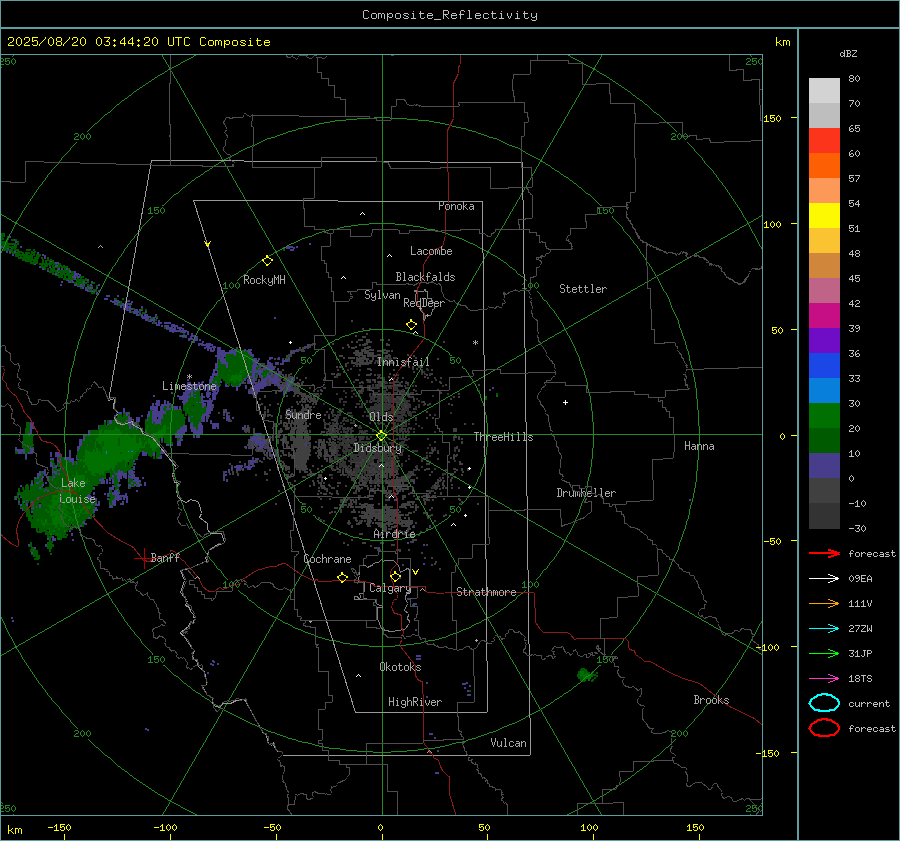Image resolution: width=900 pixels, height=841 pixels.
Task: Pick the light grey swatch at 80 dBZ
Action: coord(824,90)
